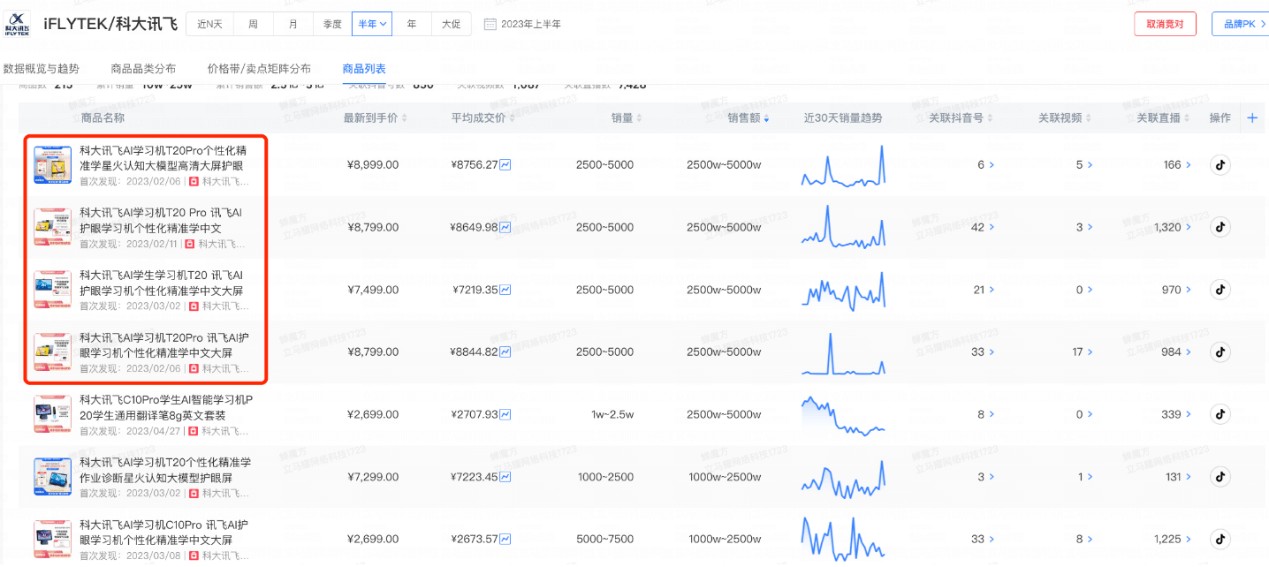Sort by 最新到手价 column
Image resolution: width=1269 pixels, height=567 pixels.
(376, 118)
